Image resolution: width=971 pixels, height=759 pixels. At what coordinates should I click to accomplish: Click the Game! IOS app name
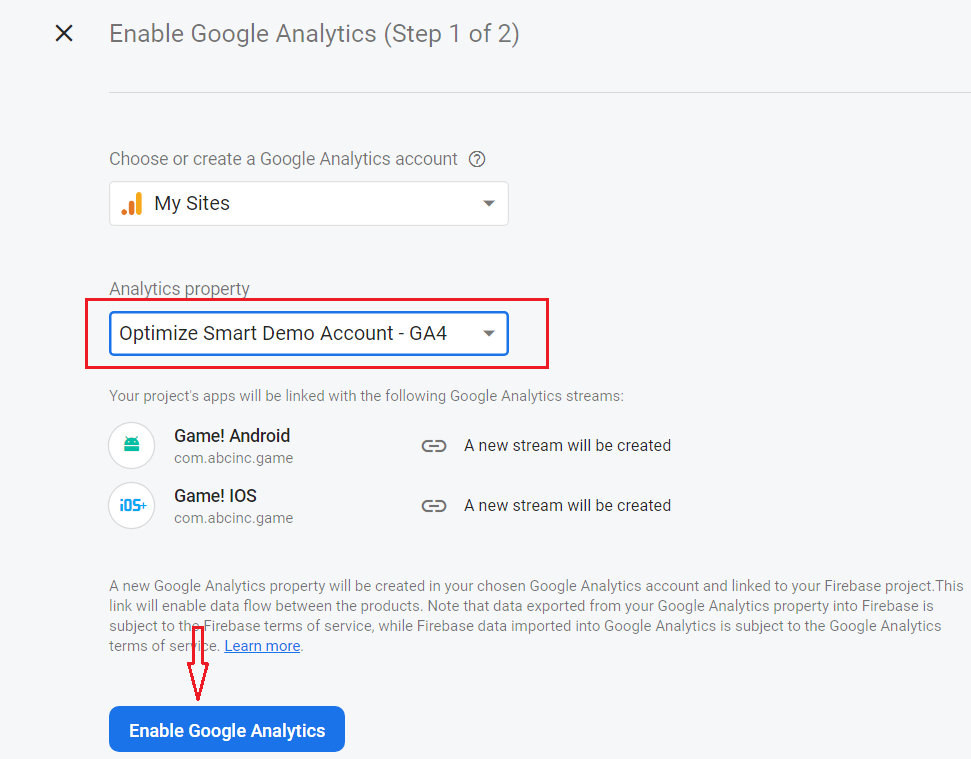click(x=215, y=496)
